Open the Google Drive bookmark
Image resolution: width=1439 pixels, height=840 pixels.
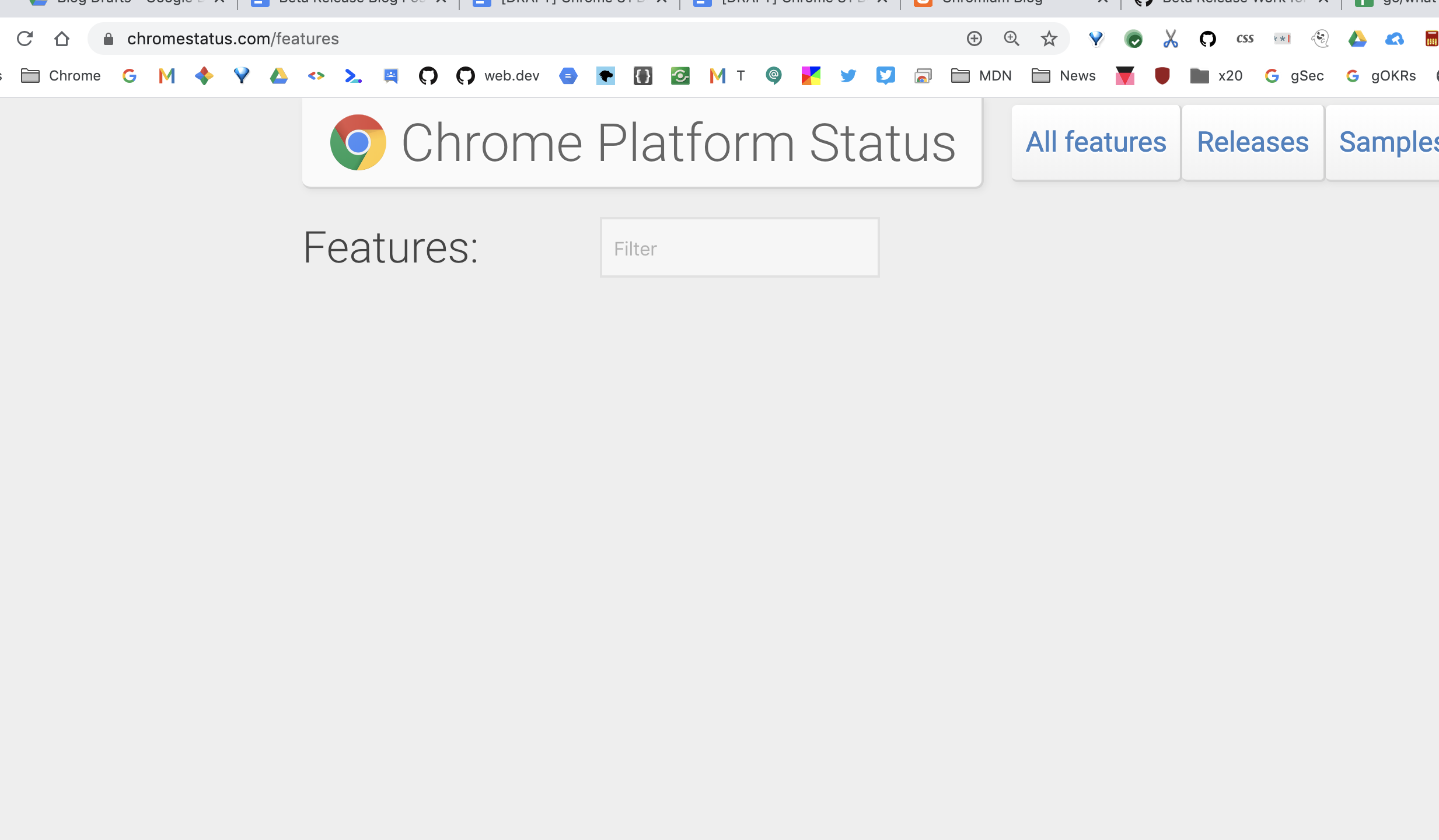(280, 76)
